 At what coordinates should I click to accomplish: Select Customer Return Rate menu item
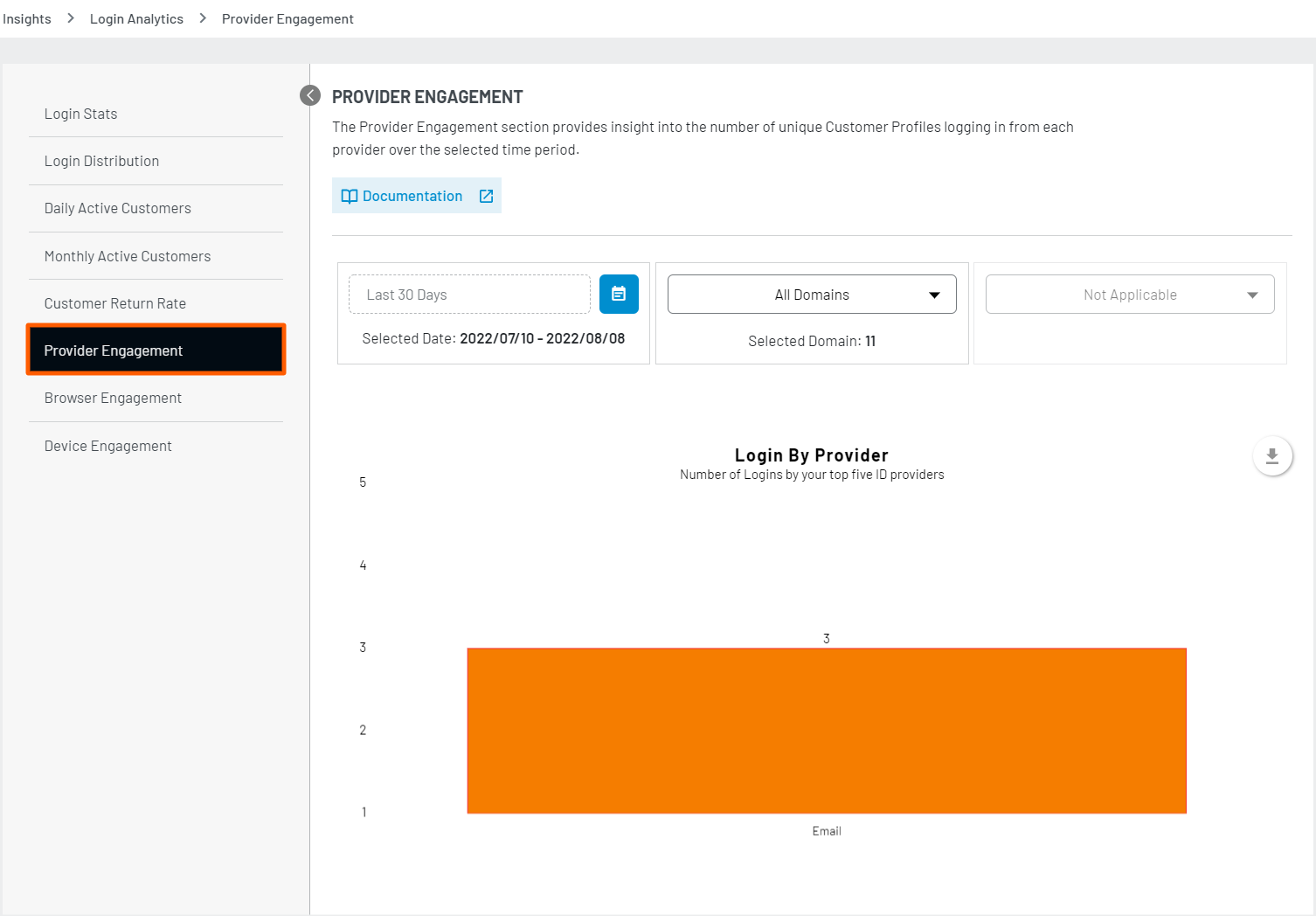pyautogui.click(x=115, y=303)
